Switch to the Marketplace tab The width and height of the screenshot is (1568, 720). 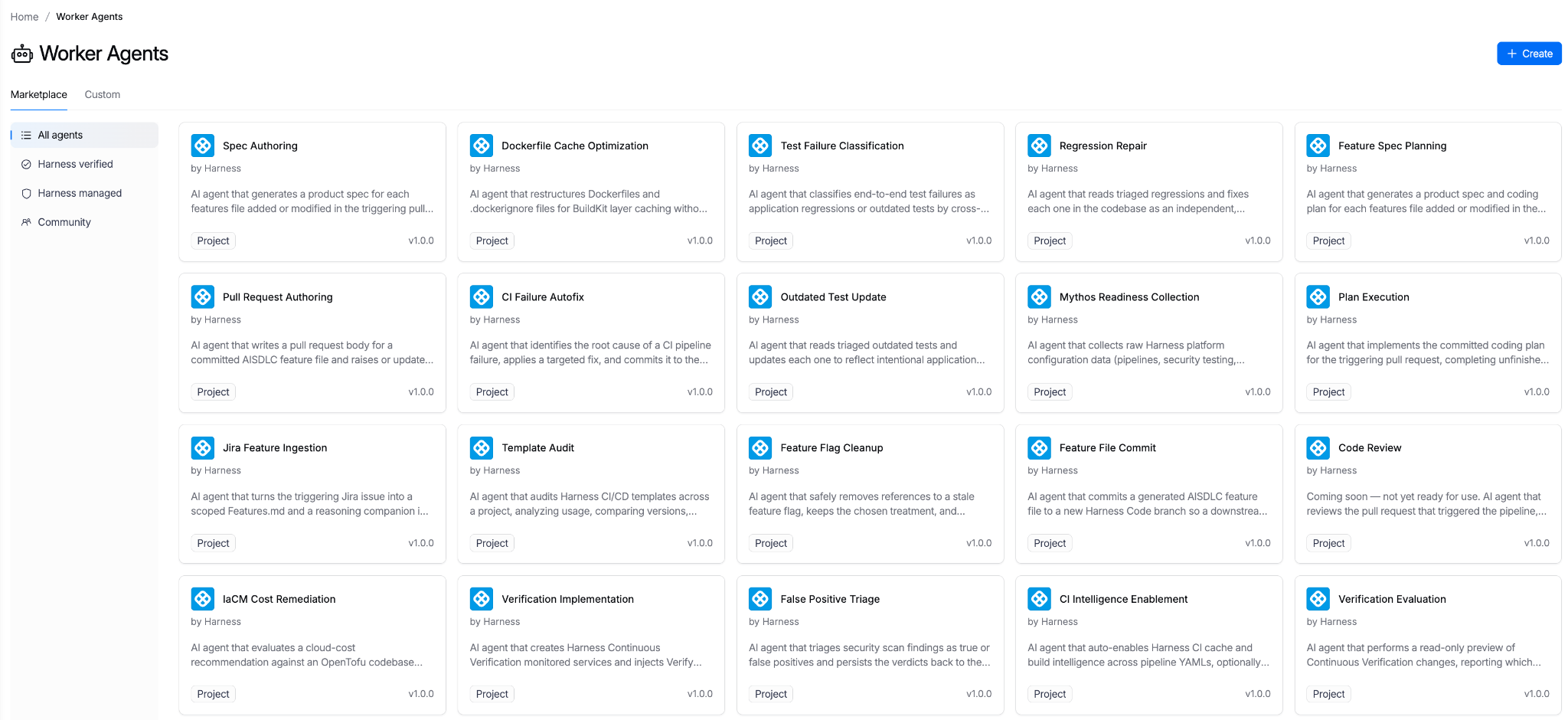tap(39, 94)
